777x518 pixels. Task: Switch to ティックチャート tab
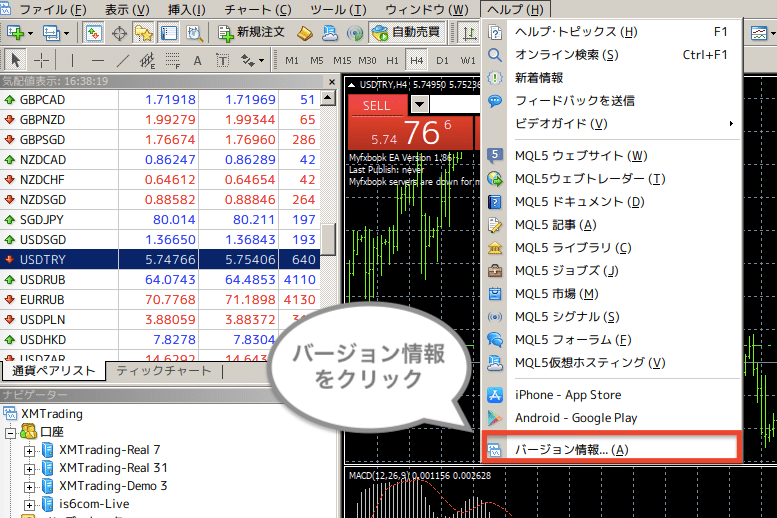[x=164, y=371]
